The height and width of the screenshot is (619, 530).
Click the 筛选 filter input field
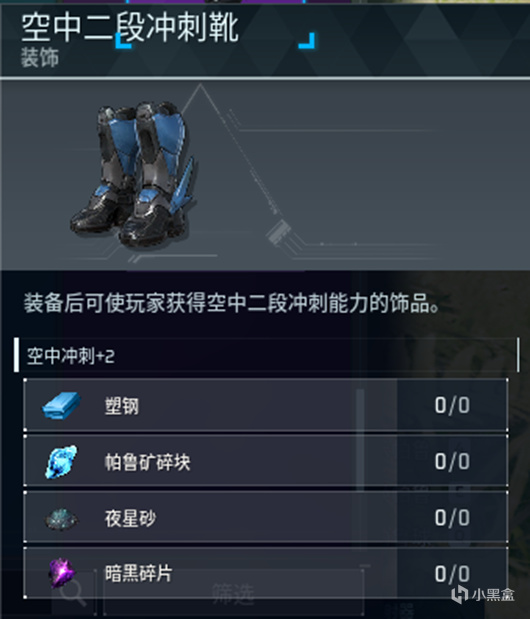pyautogui.click(x=233, y=593)
